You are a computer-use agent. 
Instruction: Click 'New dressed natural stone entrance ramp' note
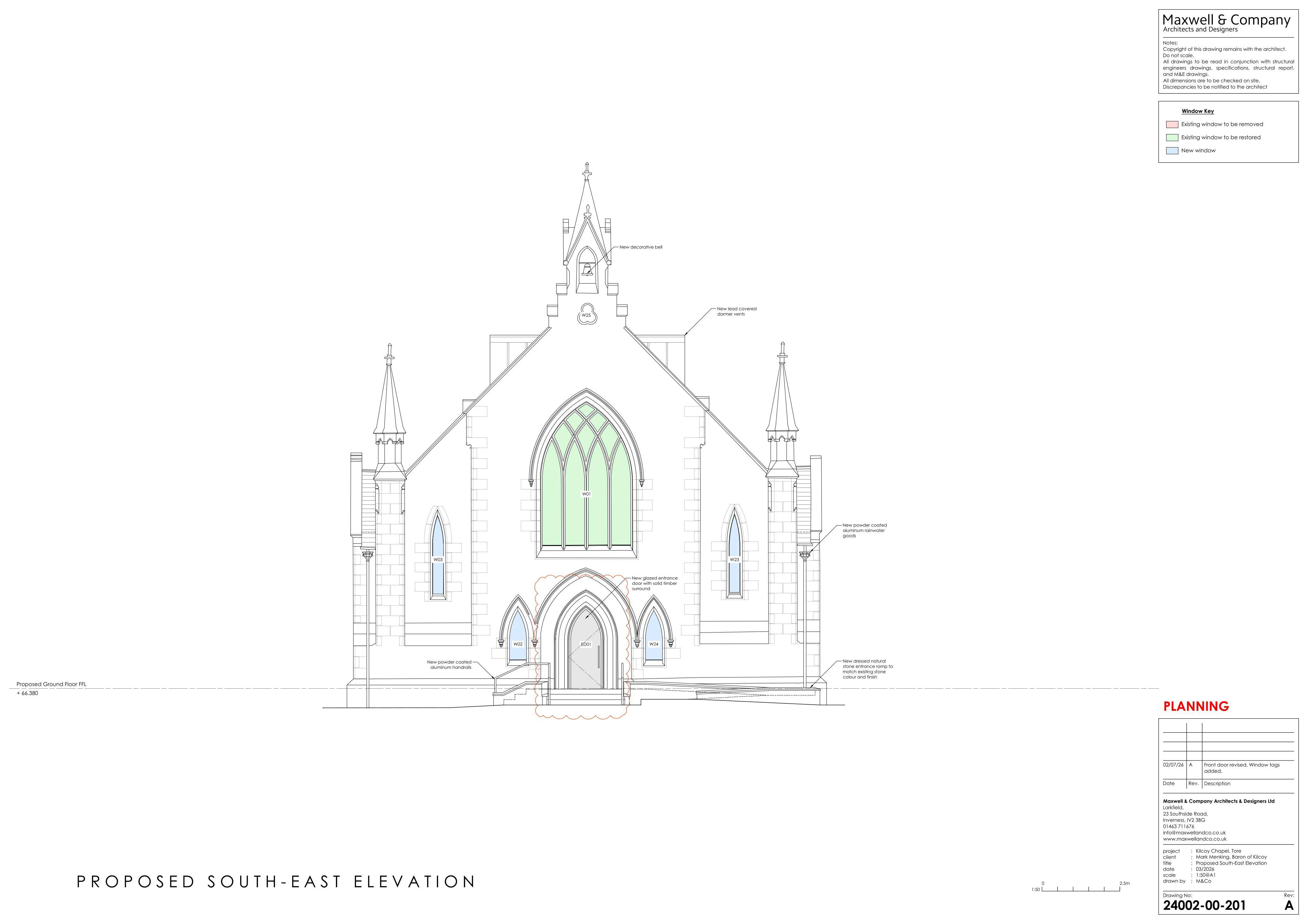tap(868, 669)
